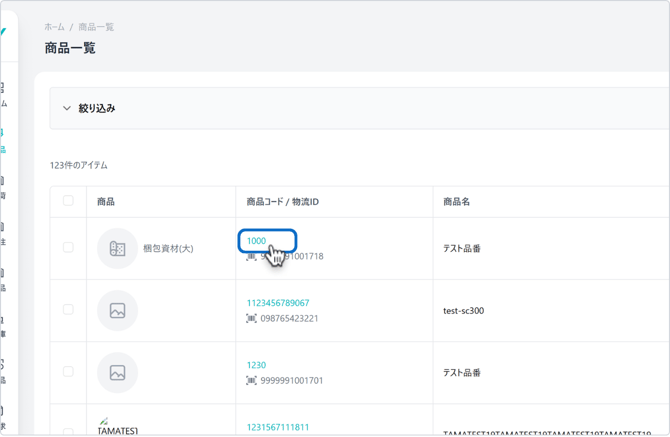Expand the 絞り込み filter chevron
This screenshot has height=437, width=670.
(x=67, y=108)
